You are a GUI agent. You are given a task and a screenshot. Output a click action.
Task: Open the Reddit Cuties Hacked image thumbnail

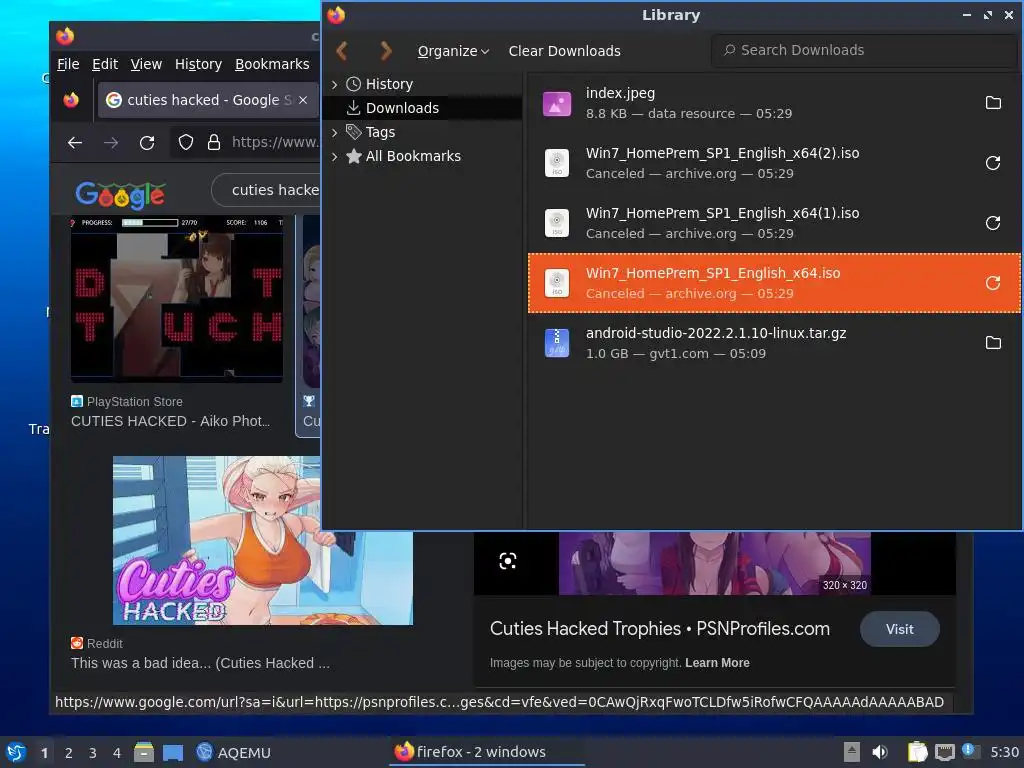[263, 540]
